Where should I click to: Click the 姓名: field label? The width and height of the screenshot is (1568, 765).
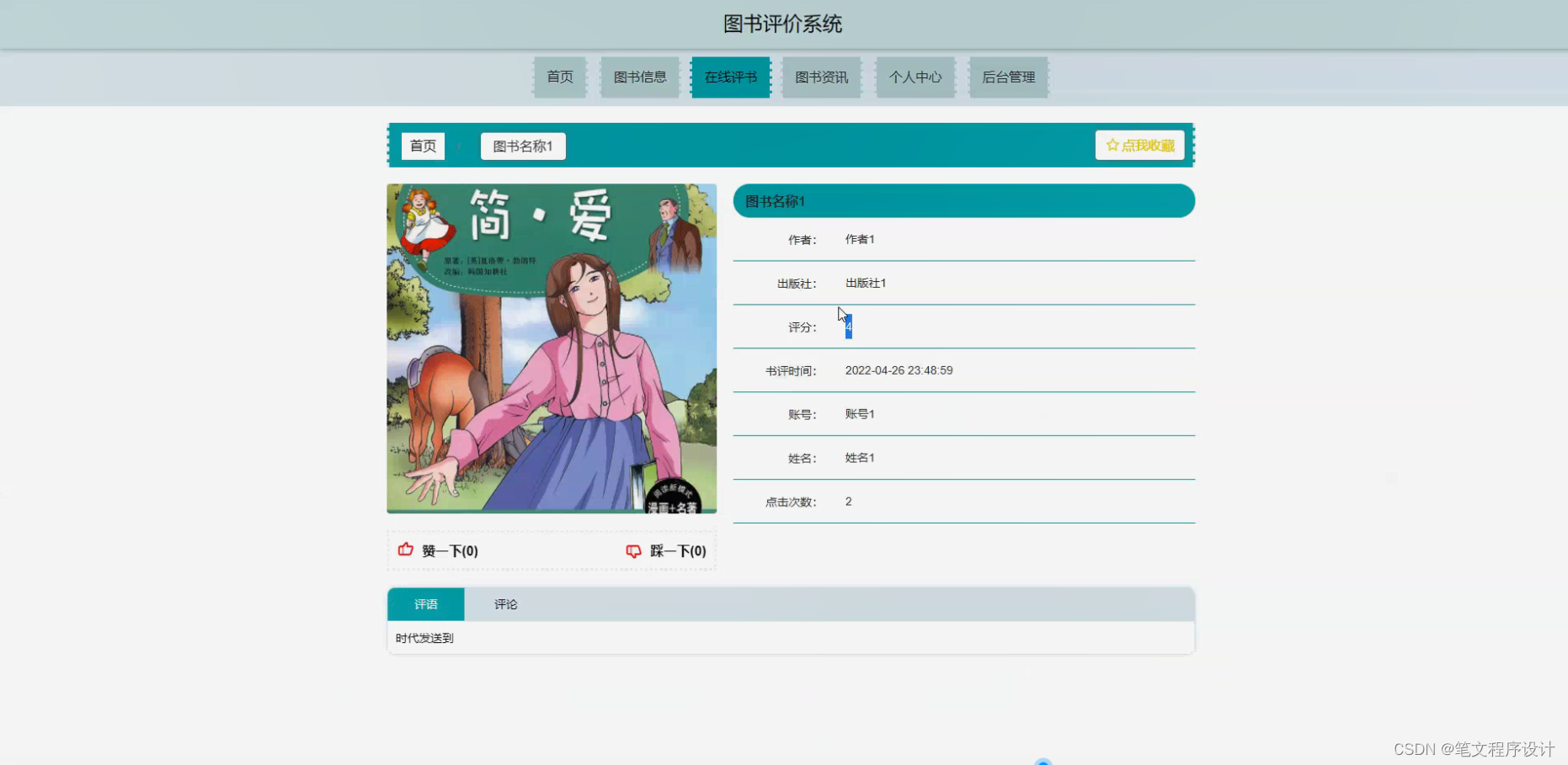coord(803,459)
